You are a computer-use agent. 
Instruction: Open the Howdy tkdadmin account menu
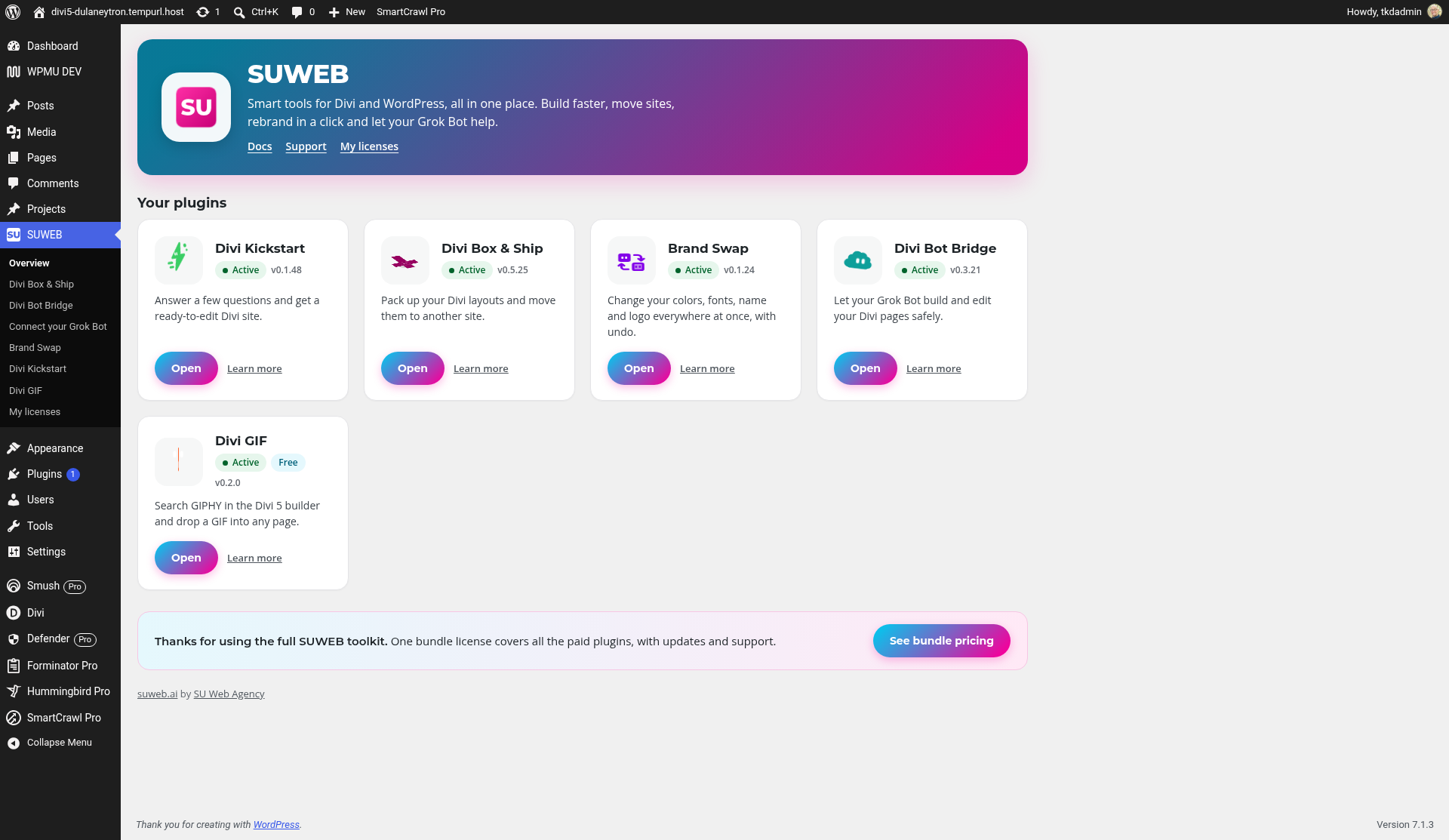(x=1394, y=12)
